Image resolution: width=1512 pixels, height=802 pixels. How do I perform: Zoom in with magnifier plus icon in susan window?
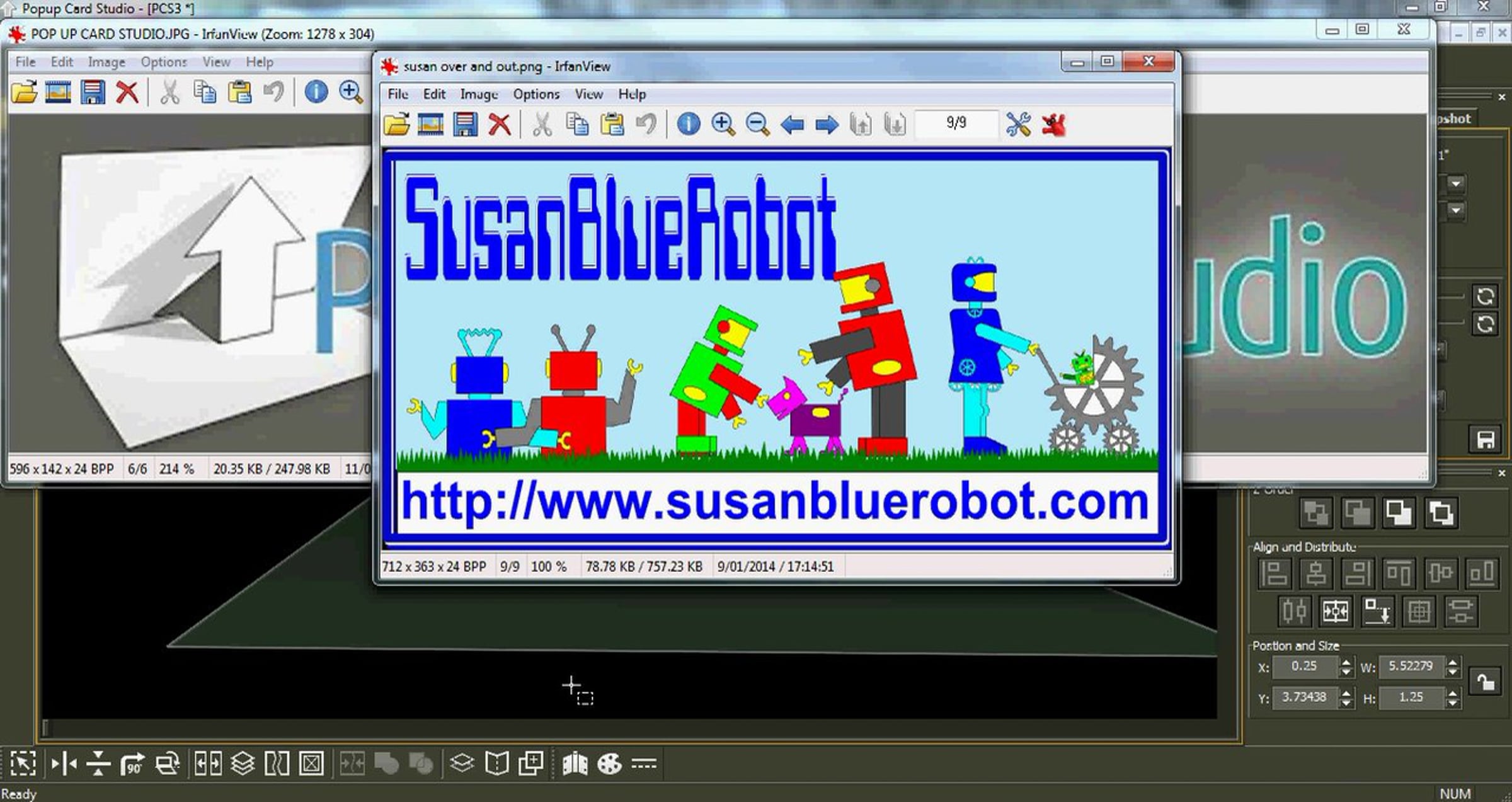pyautogui.click(x=723, y=124)
